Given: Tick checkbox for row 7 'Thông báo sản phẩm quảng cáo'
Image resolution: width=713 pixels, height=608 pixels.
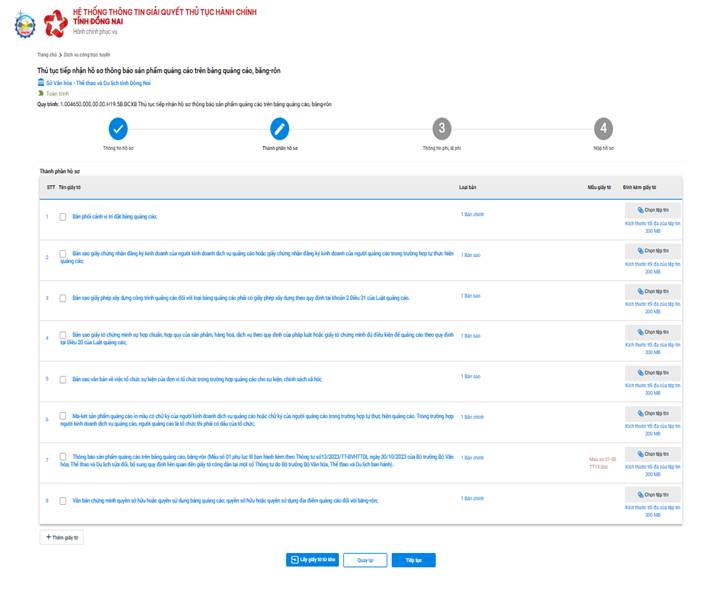Looking at the screenshot, I should (63, 457).
